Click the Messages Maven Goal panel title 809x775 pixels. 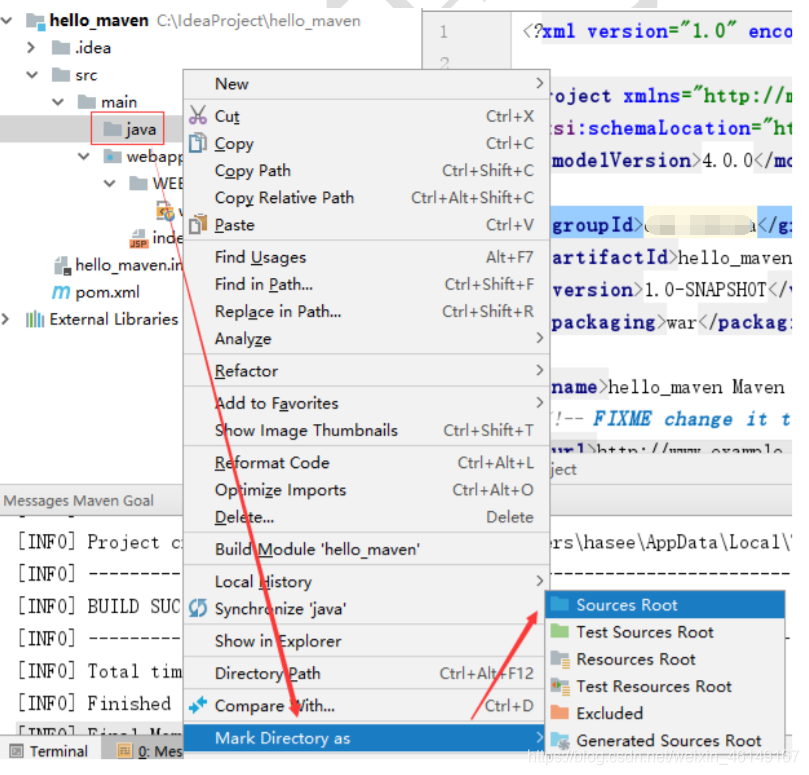[78, 500]
